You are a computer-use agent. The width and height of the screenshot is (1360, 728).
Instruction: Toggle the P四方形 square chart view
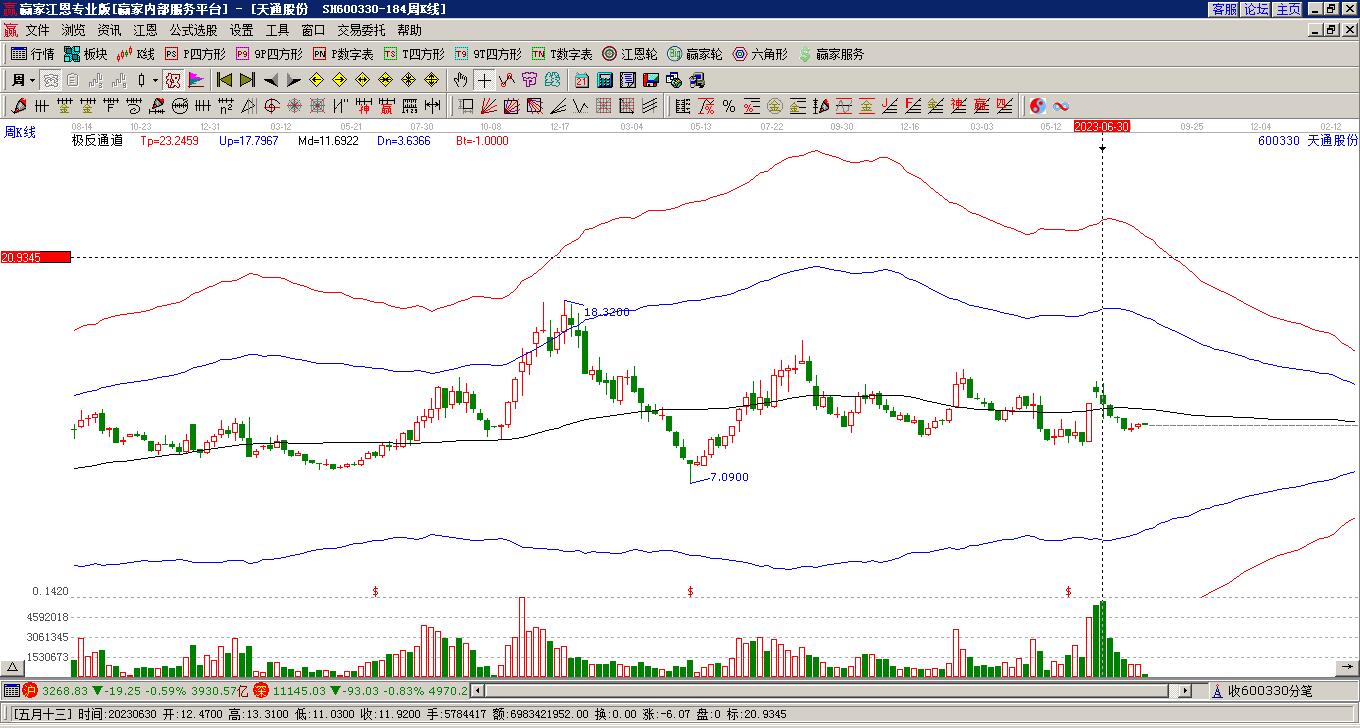tap(196, 54)
